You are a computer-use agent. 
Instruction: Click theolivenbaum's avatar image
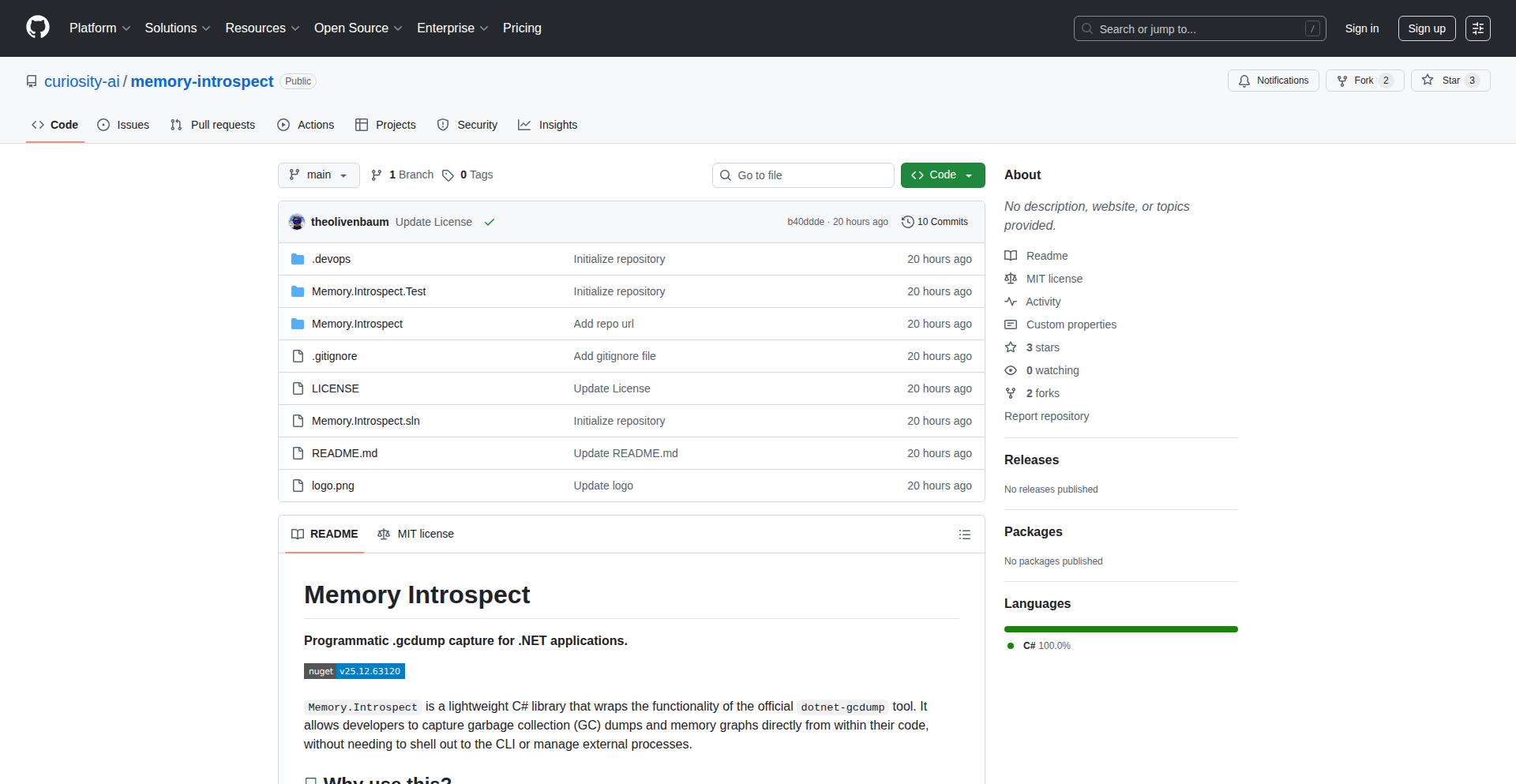click(x=297, y=222)
